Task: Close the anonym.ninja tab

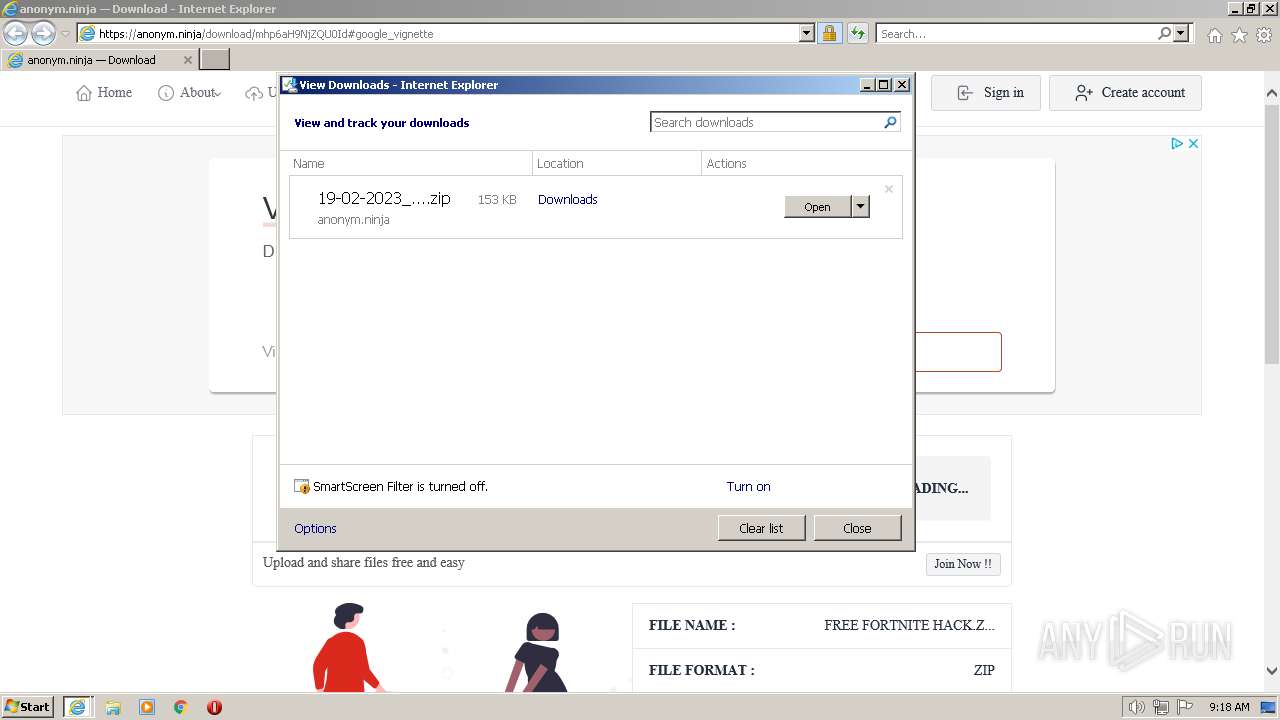Action: tap(188, 60)
